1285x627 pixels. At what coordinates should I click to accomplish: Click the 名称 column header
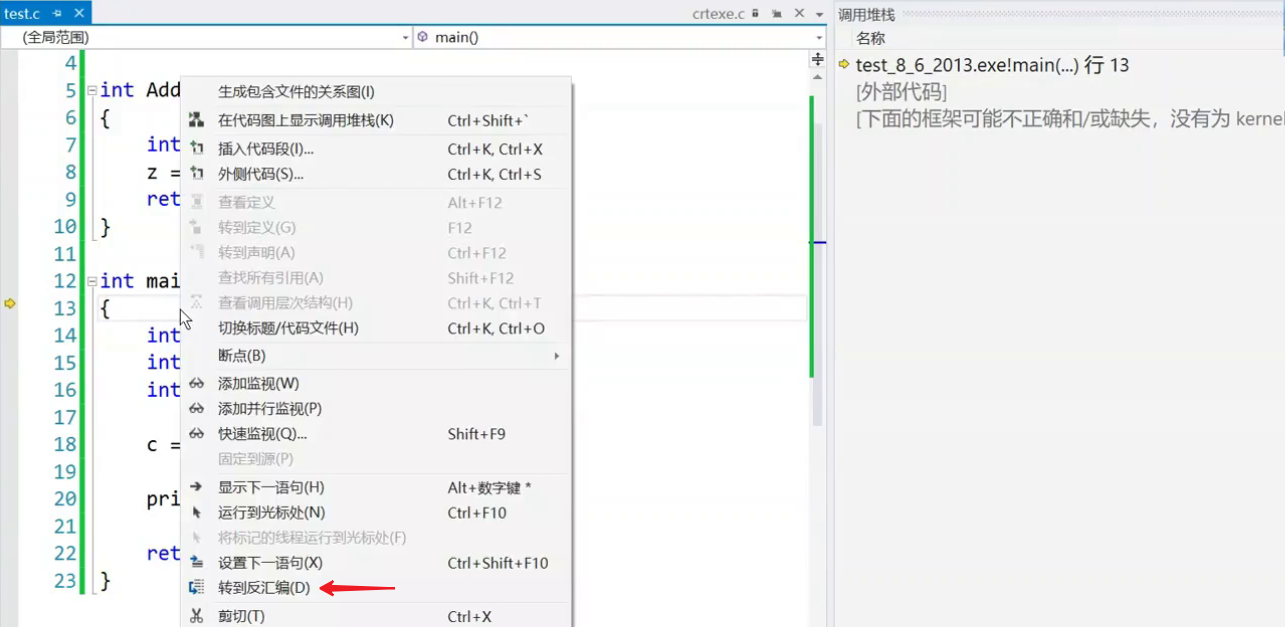coord(870,38)
